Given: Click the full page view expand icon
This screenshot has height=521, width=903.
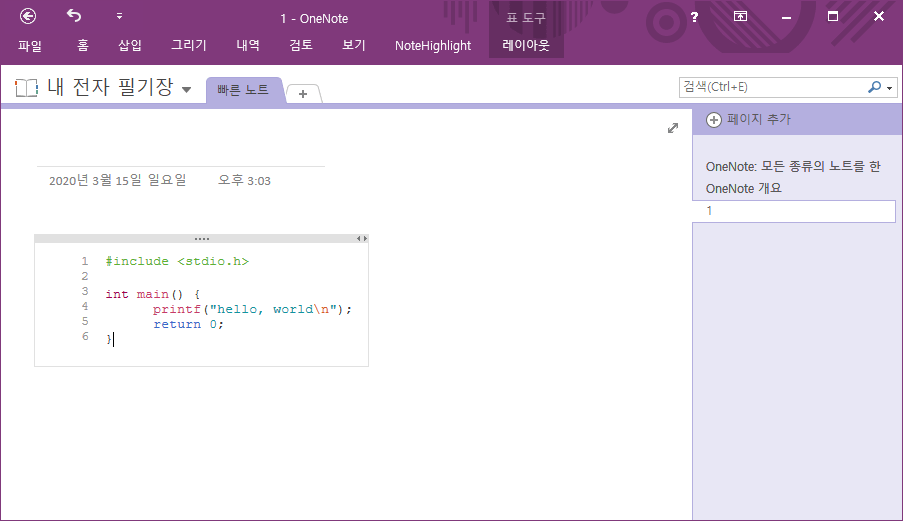Looking at the screenshot, I should tap(673, 128).
